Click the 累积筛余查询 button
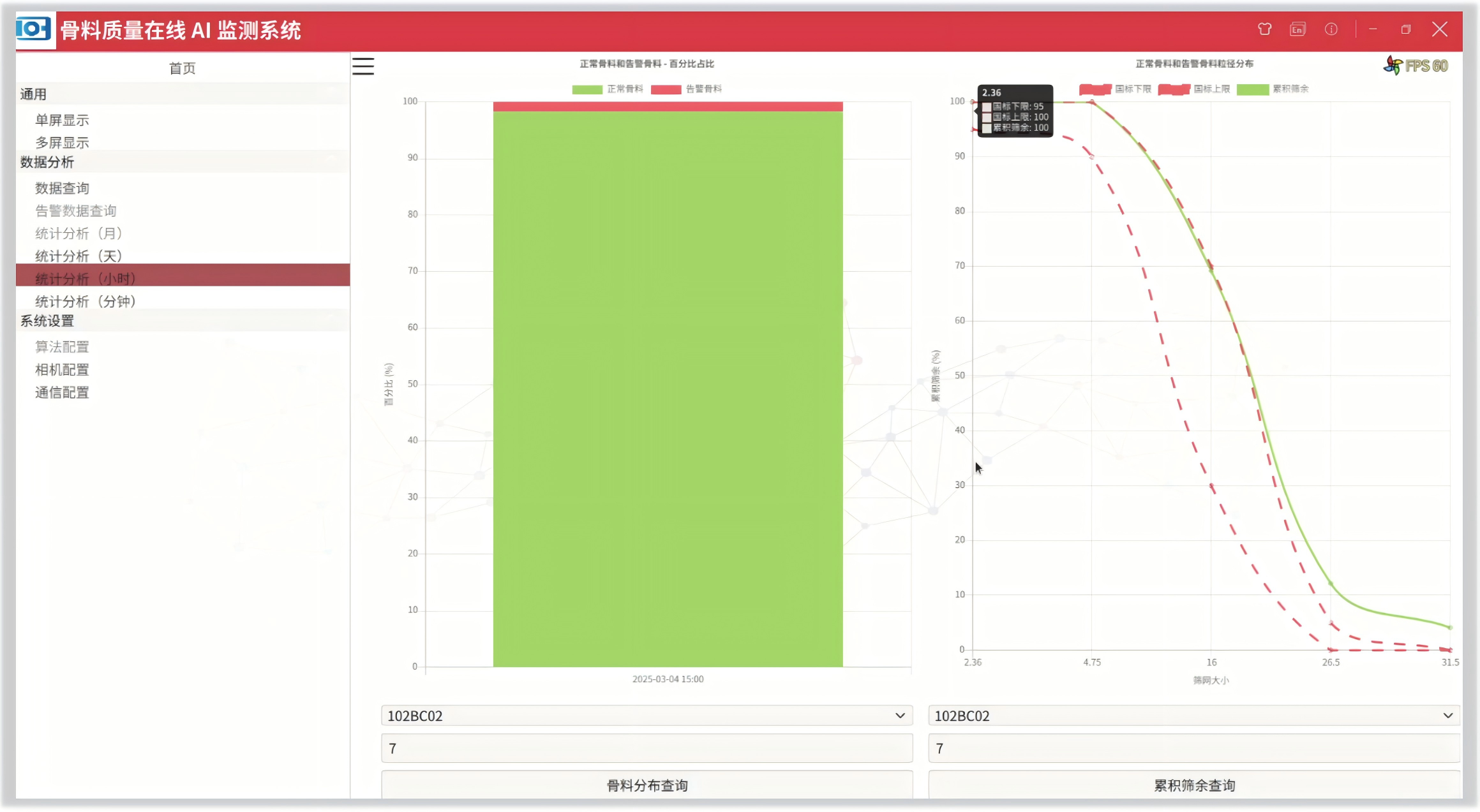The height and width of the screenshot is (812, 1480). pyautogui.click(x=1193, y=785)
